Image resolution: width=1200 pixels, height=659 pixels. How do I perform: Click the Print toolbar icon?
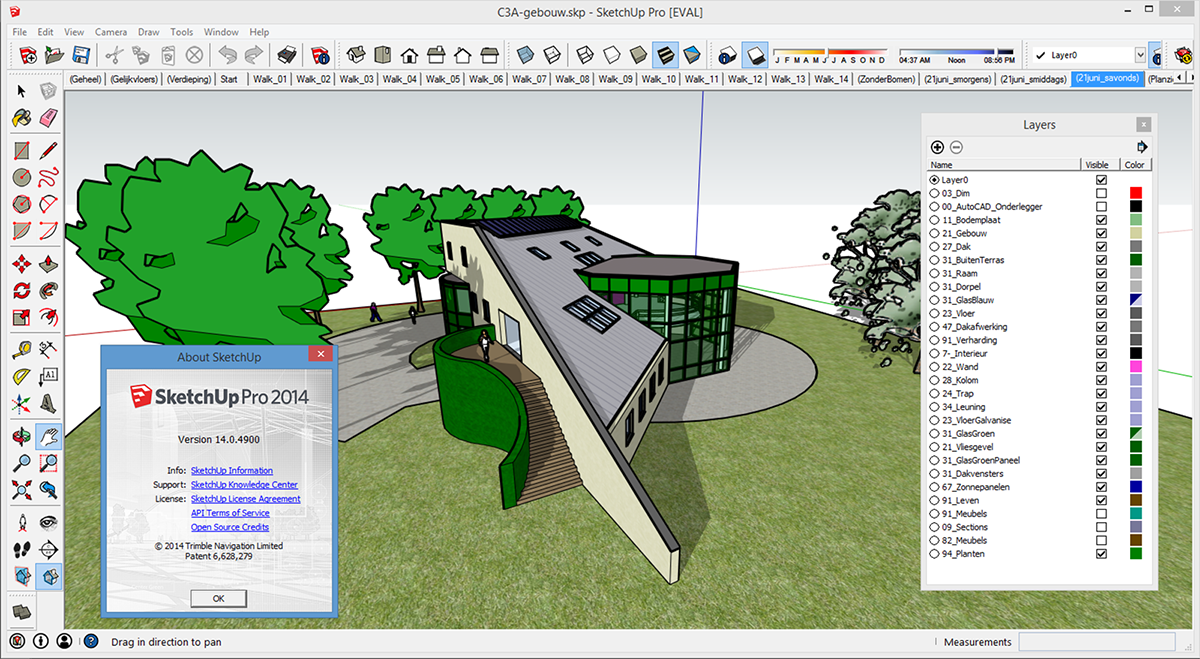point(287,55)
